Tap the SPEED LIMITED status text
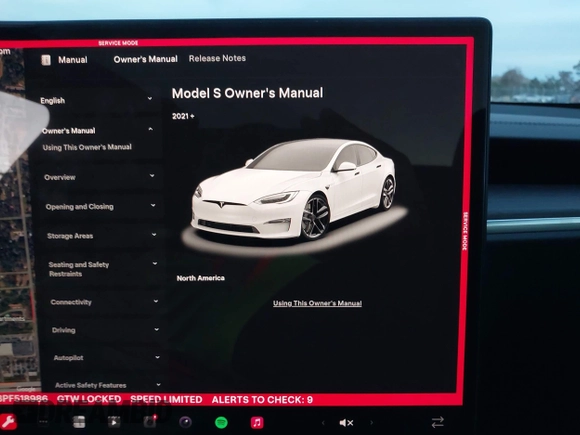 [166, 399]
